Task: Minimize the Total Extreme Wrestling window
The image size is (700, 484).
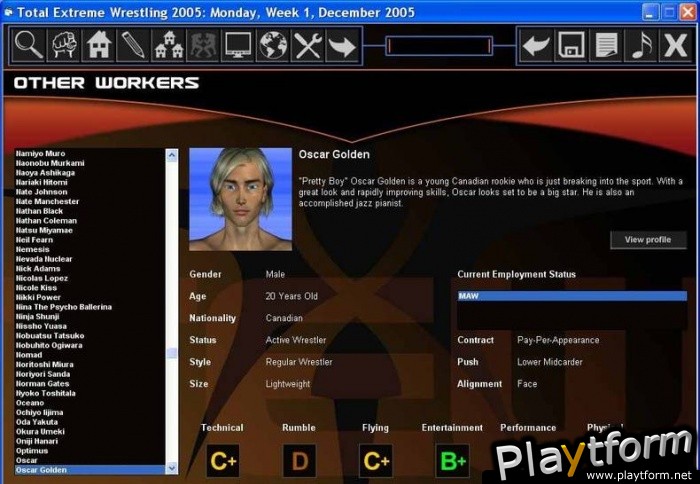Action: (650, 12)
